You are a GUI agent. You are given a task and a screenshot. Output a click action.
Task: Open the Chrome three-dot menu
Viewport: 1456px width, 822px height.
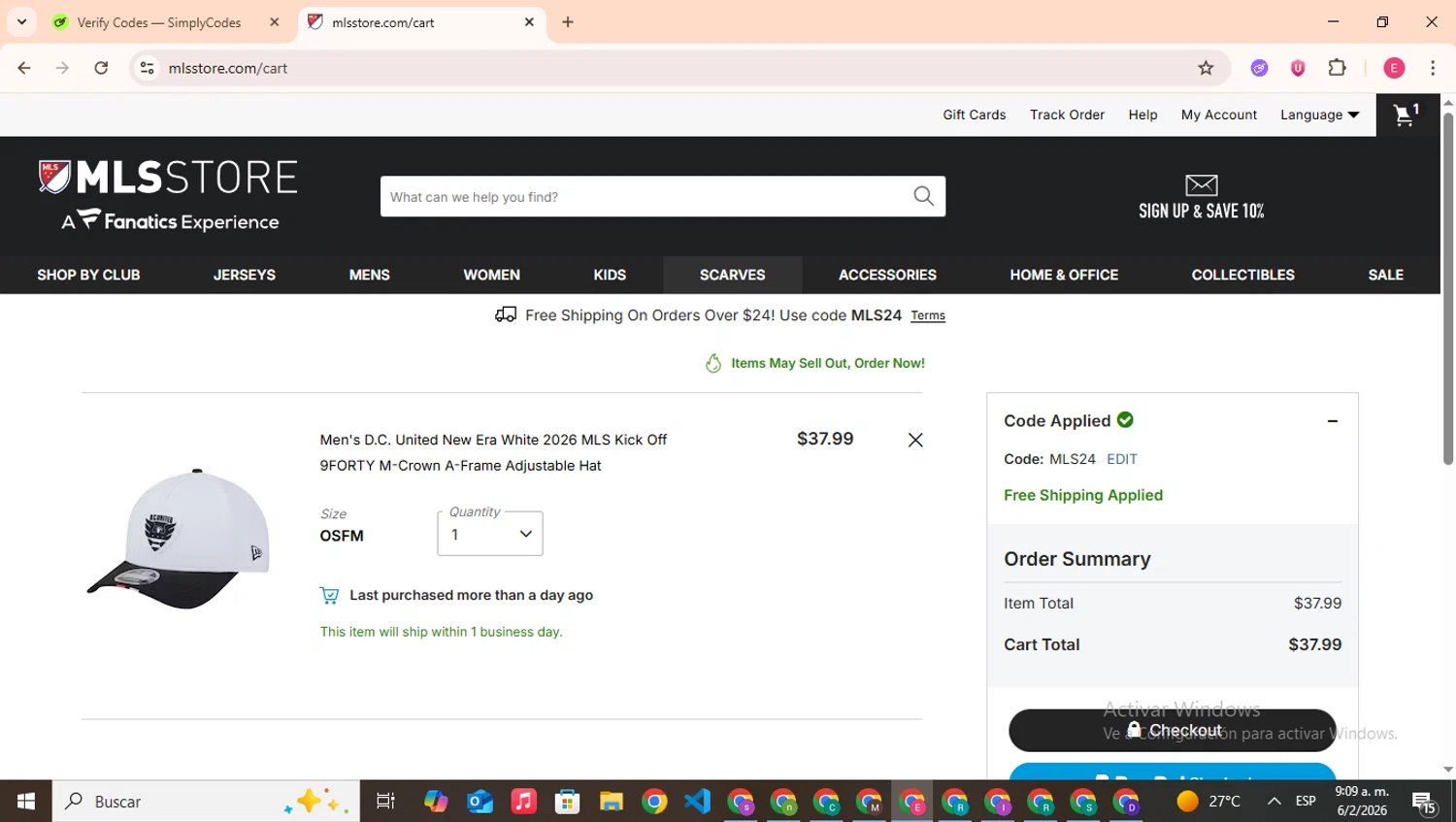point(1433,68)
